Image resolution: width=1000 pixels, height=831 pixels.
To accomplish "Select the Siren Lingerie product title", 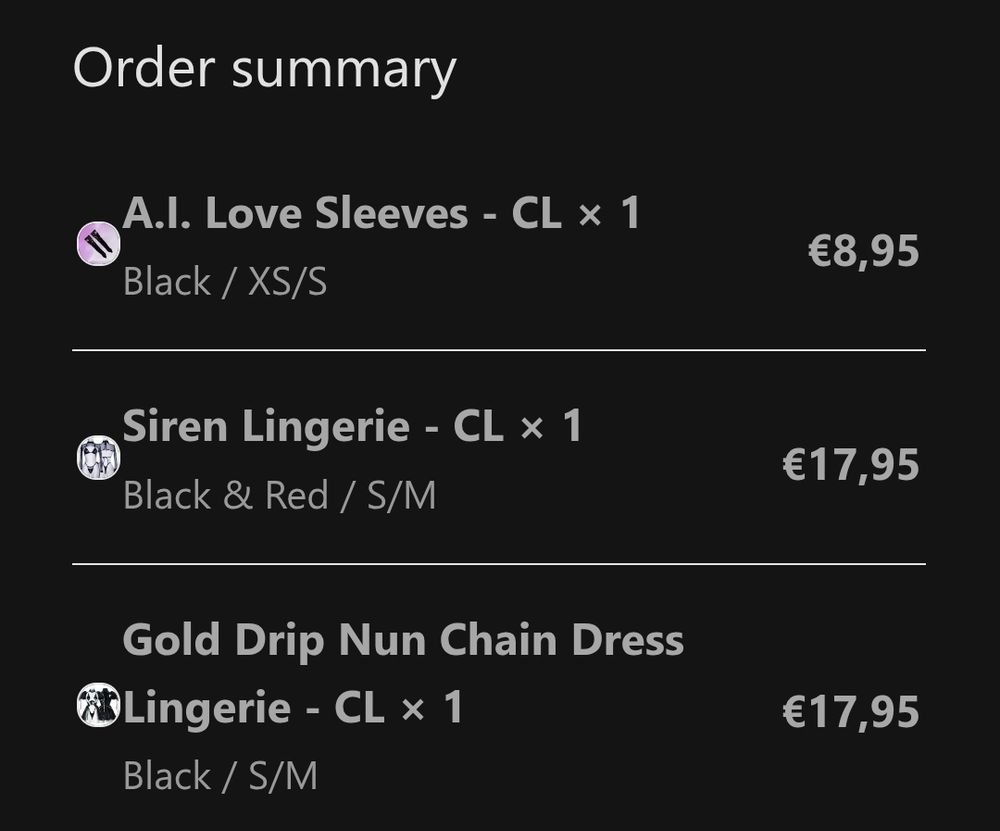I will pos(352,427).
